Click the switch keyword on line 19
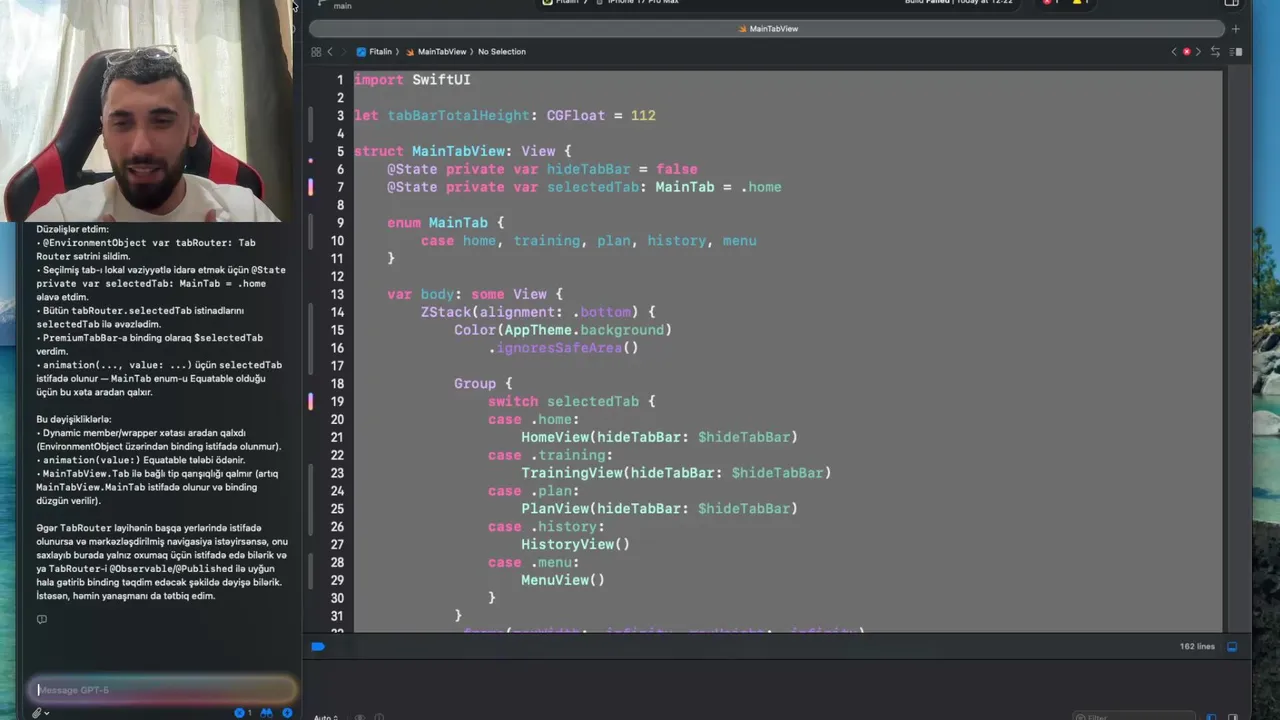Viewport: 1280px width, 720px height. [x=513, y=401]
